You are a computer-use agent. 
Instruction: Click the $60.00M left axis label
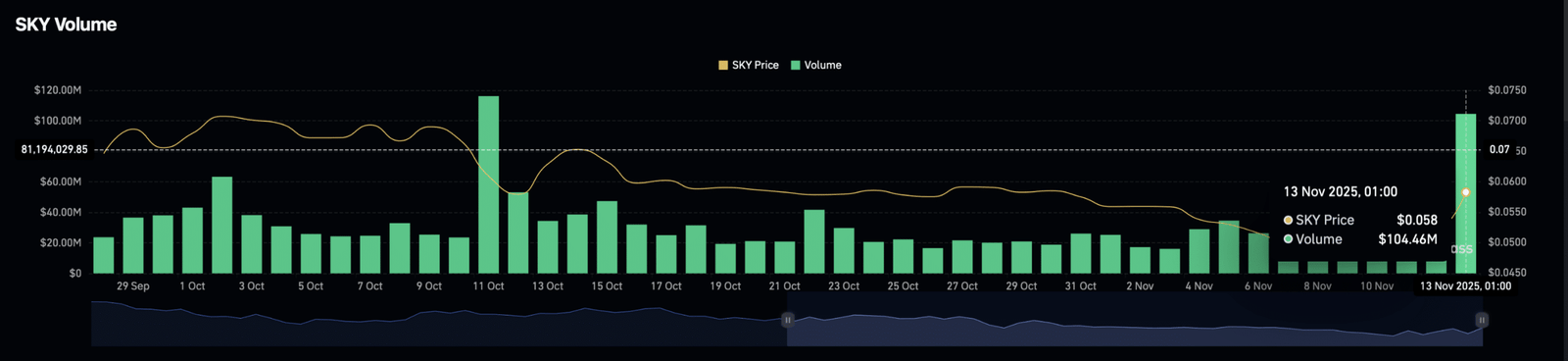[x=61, y=181]
